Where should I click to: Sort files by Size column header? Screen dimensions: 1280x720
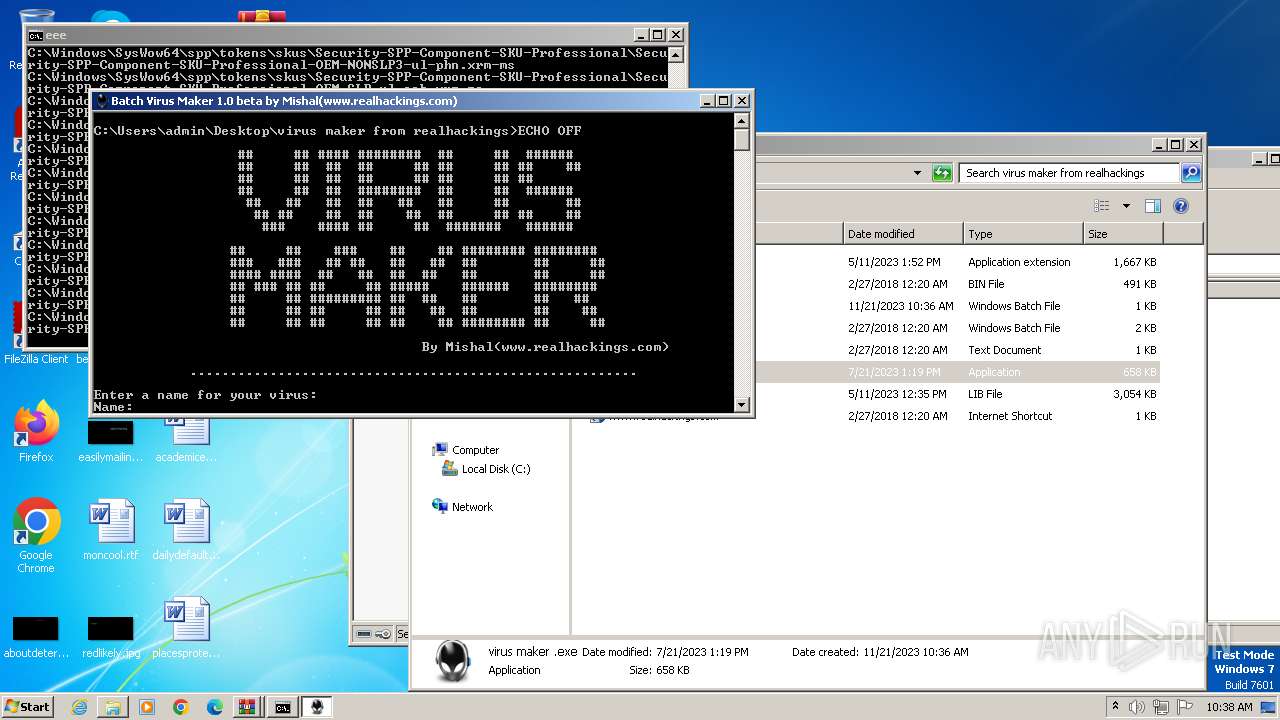tap(1123, 234)
